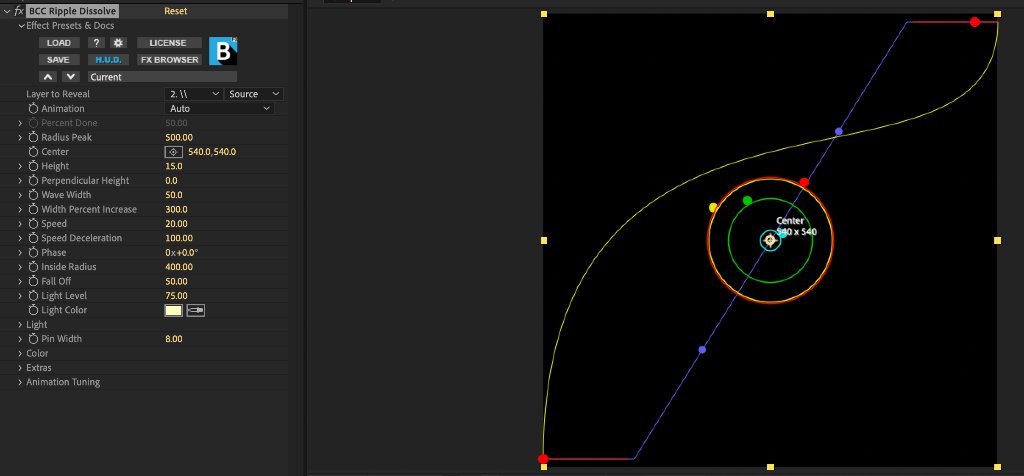Image resolution: width=1024 pixels, height=476 pixels.
Task: Expand Inside Radius property
Action: coord(20,266)
